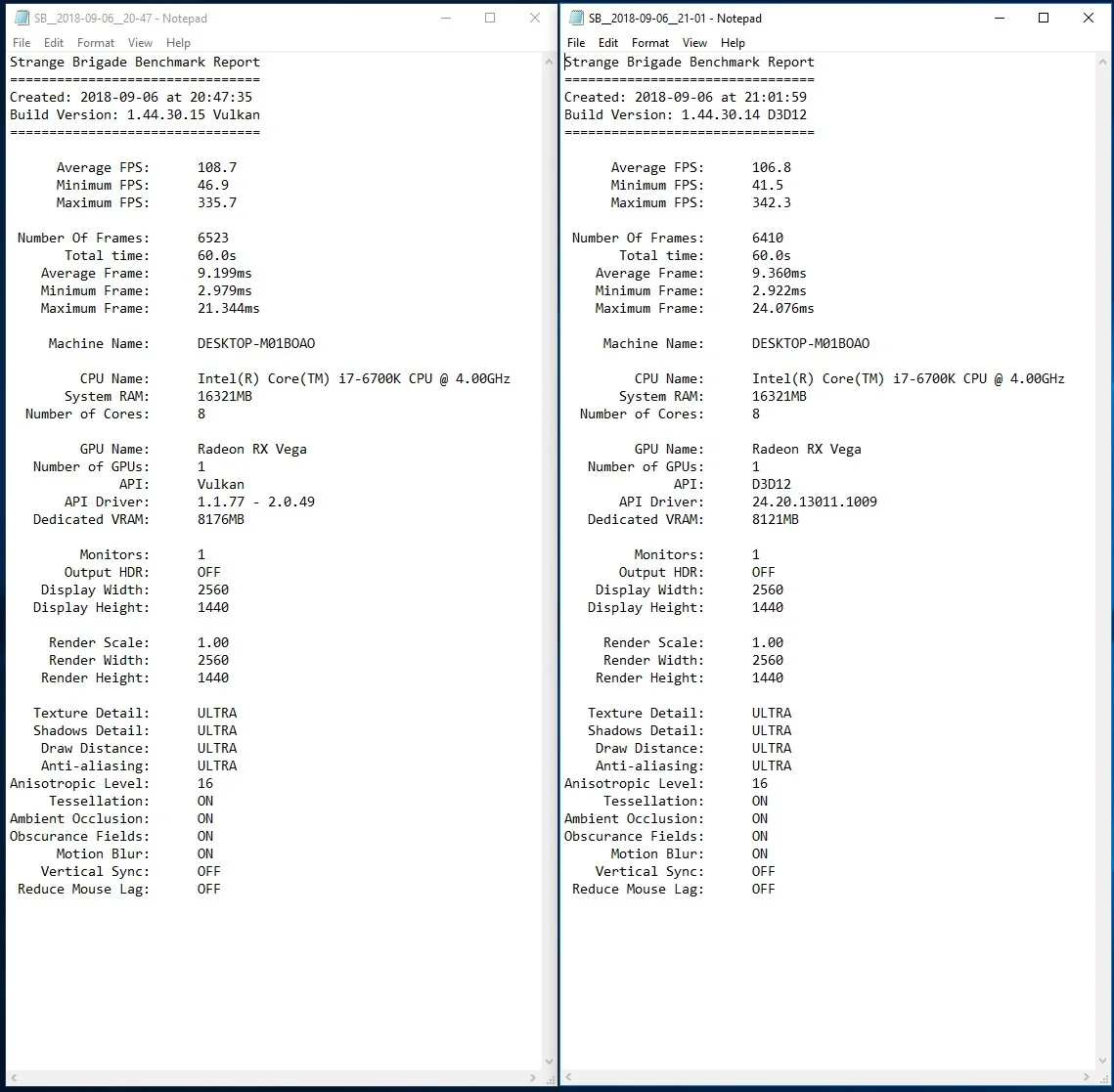Minimize the 20-47 Notepad window
The height and width of the screenshot is (1092, 1114).
(446, 18)
